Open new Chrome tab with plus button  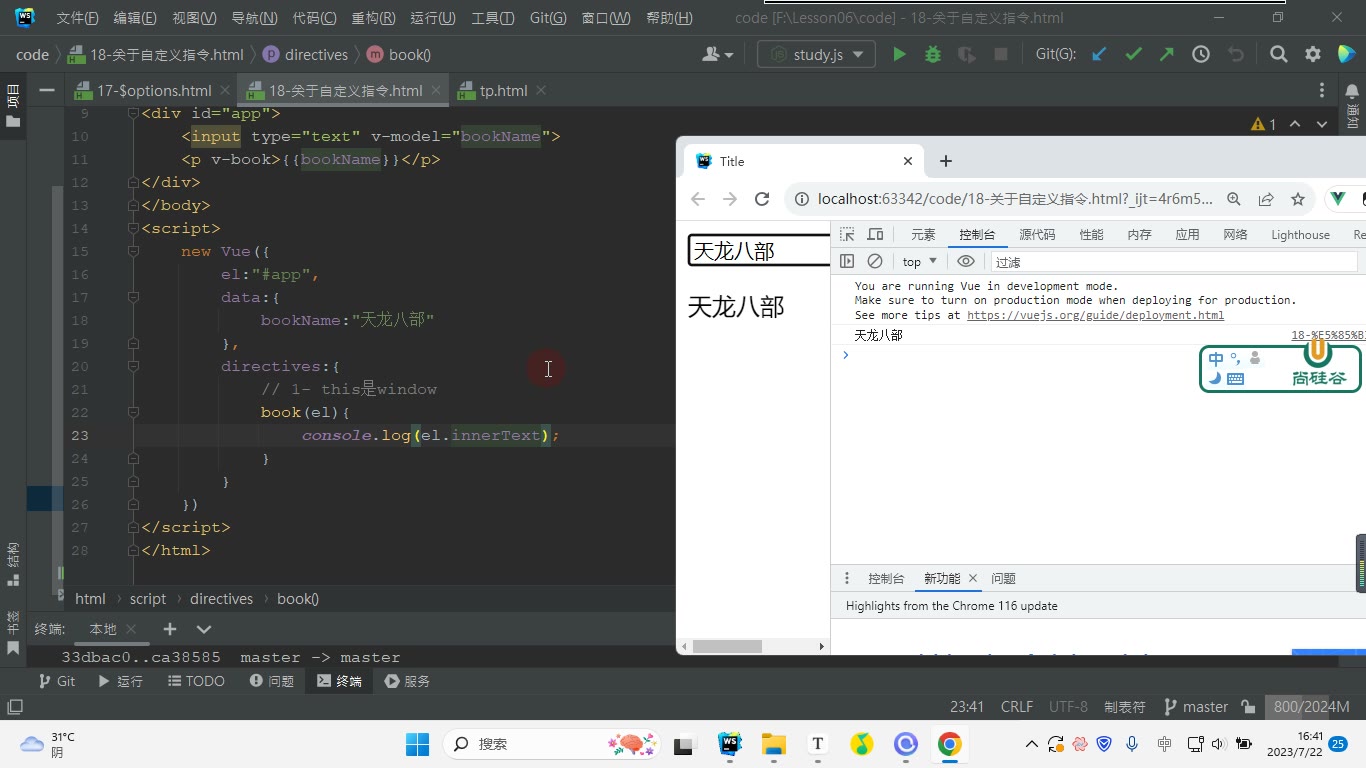(x=946, y=161)
